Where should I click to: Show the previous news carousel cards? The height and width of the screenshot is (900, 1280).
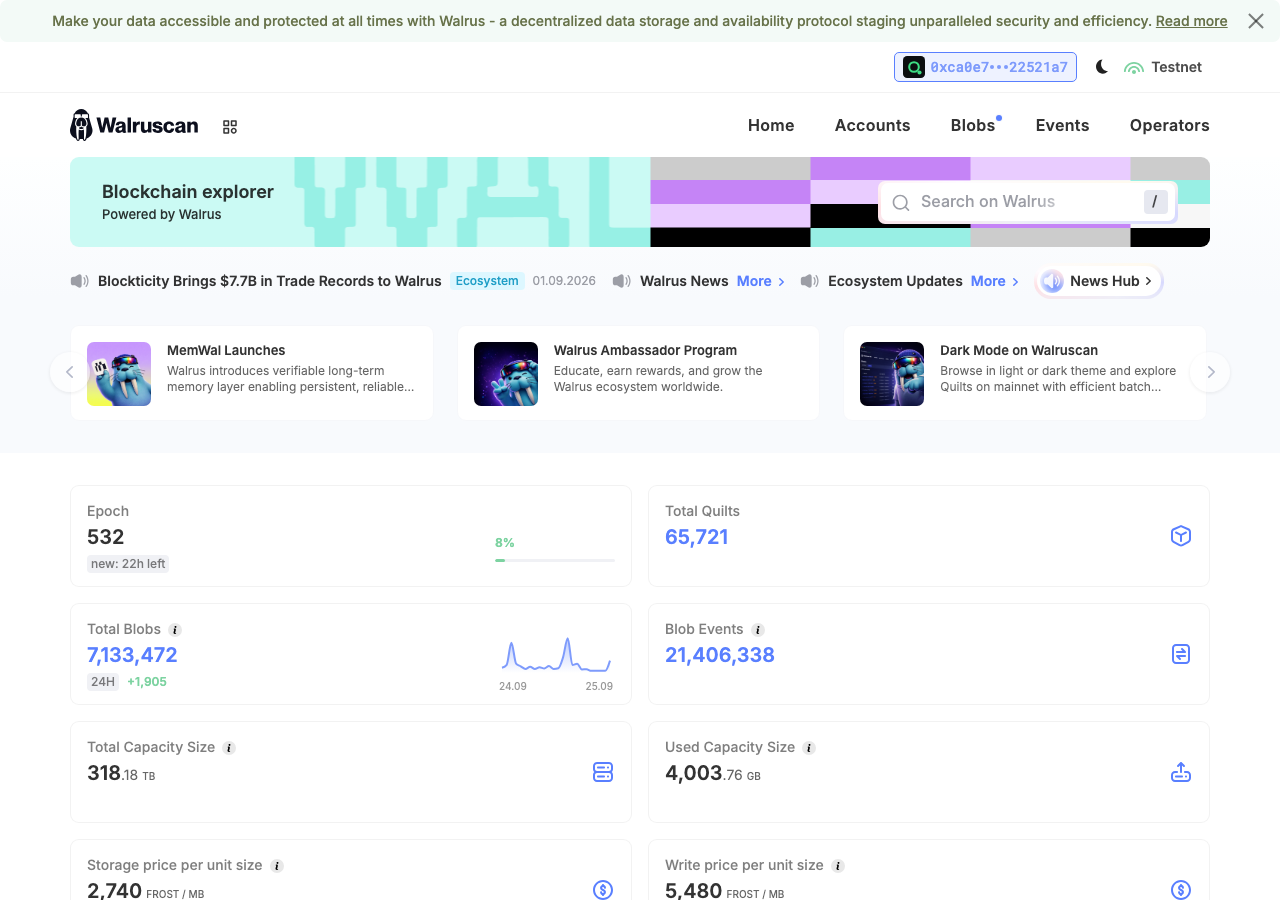point(69,372)
